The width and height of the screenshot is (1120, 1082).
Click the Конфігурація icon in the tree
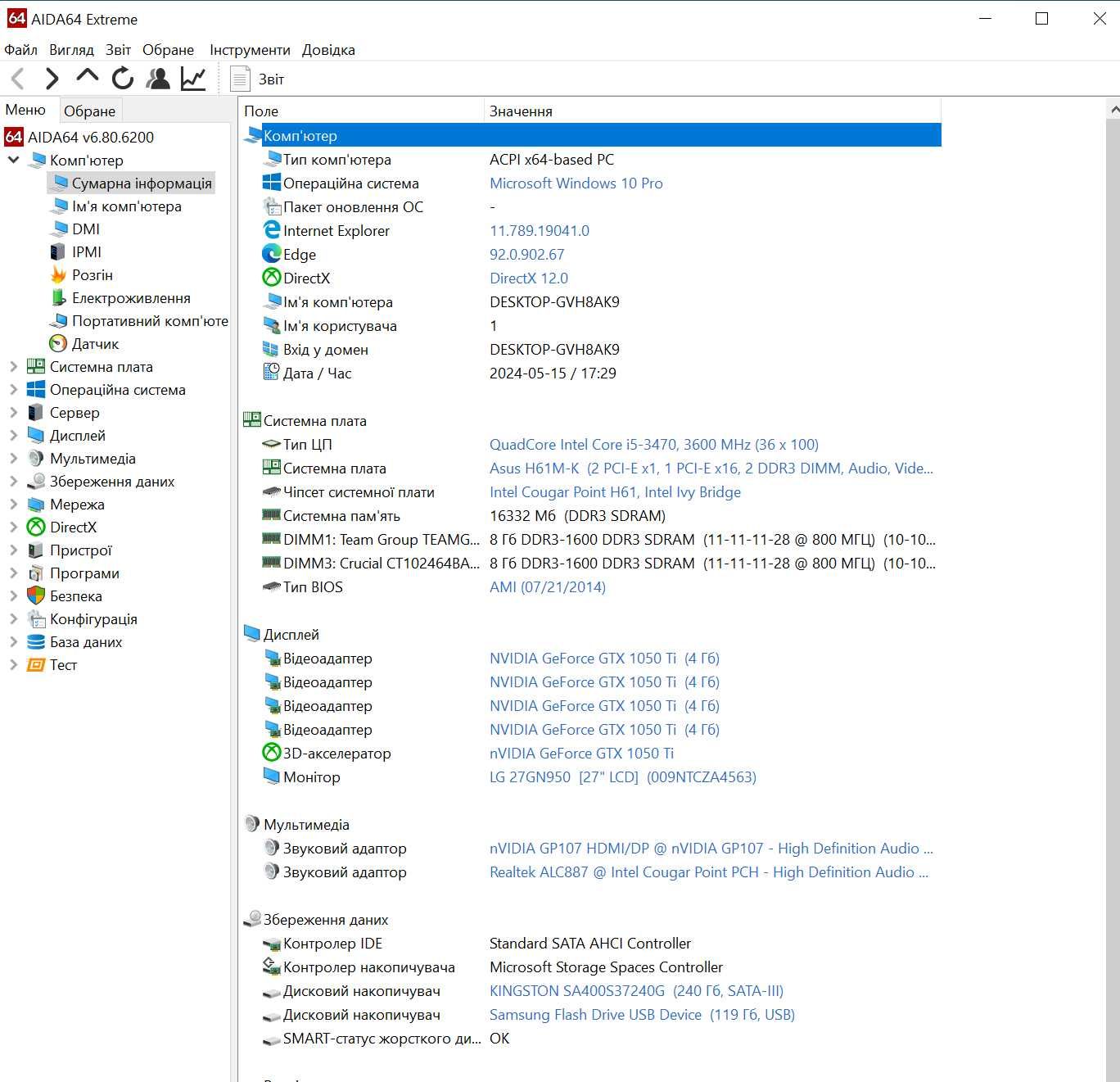point(36,619)
